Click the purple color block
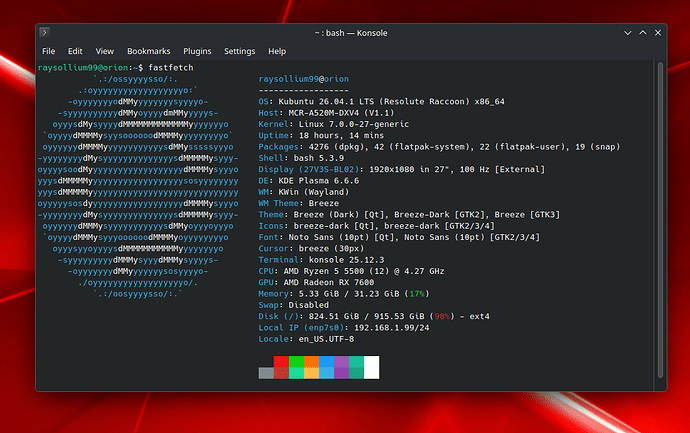The height and width of the screenshot is (433, 690). pyautogui.click(x=341, y=367)
